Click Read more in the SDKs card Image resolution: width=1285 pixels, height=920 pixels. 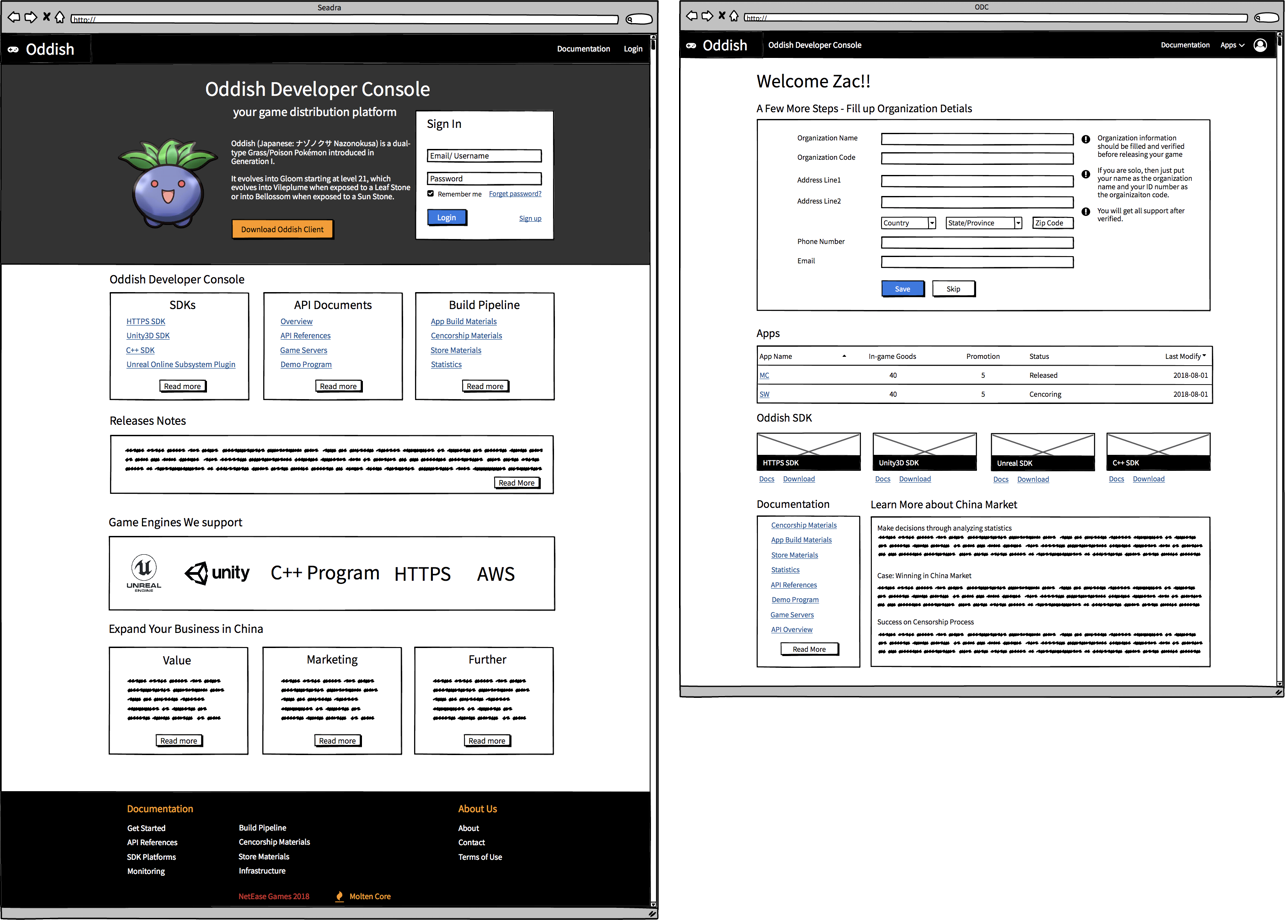tap(182, 386)
